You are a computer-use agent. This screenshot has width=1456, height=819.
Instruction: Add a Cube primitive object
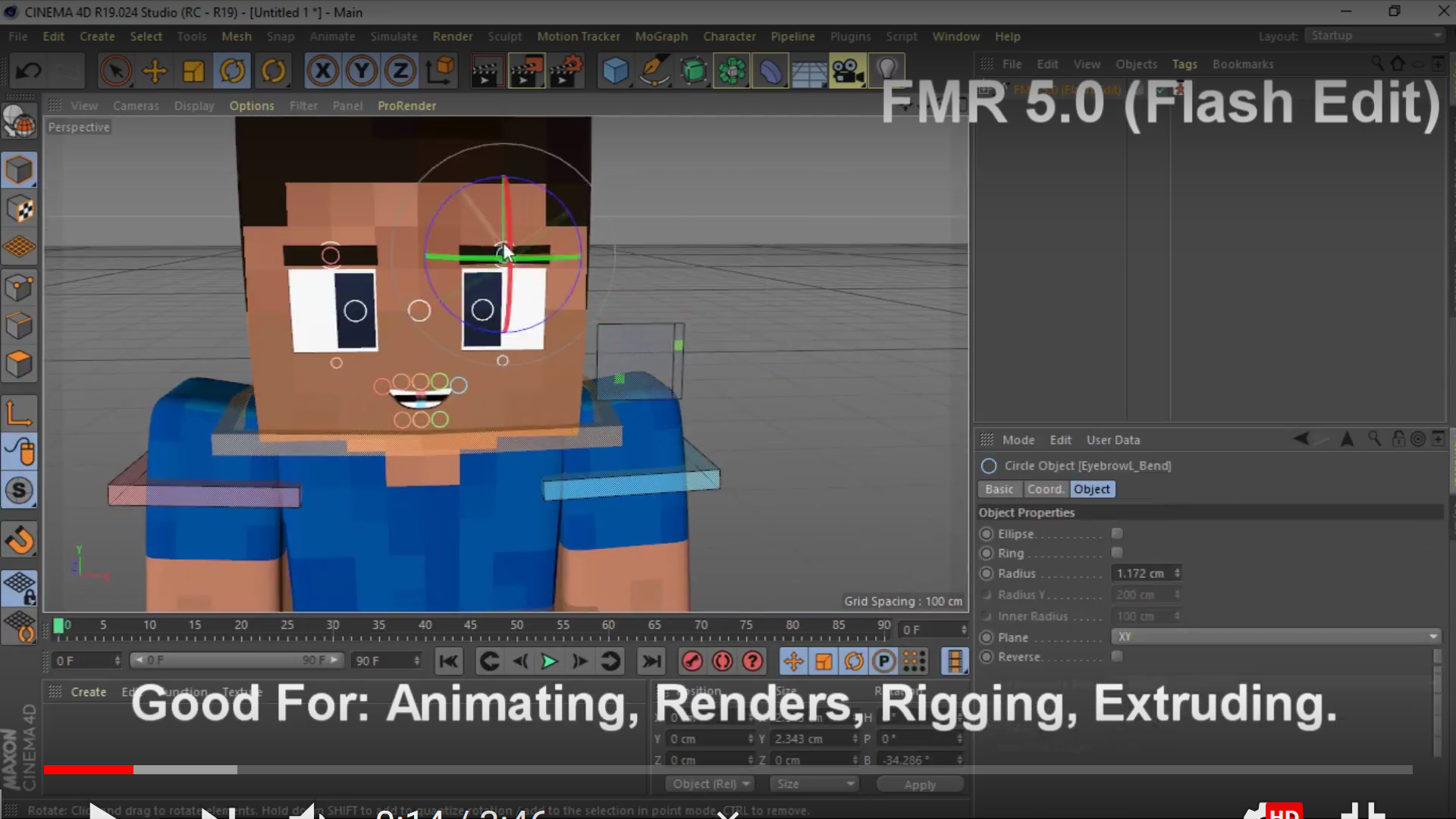coord(615,71)
